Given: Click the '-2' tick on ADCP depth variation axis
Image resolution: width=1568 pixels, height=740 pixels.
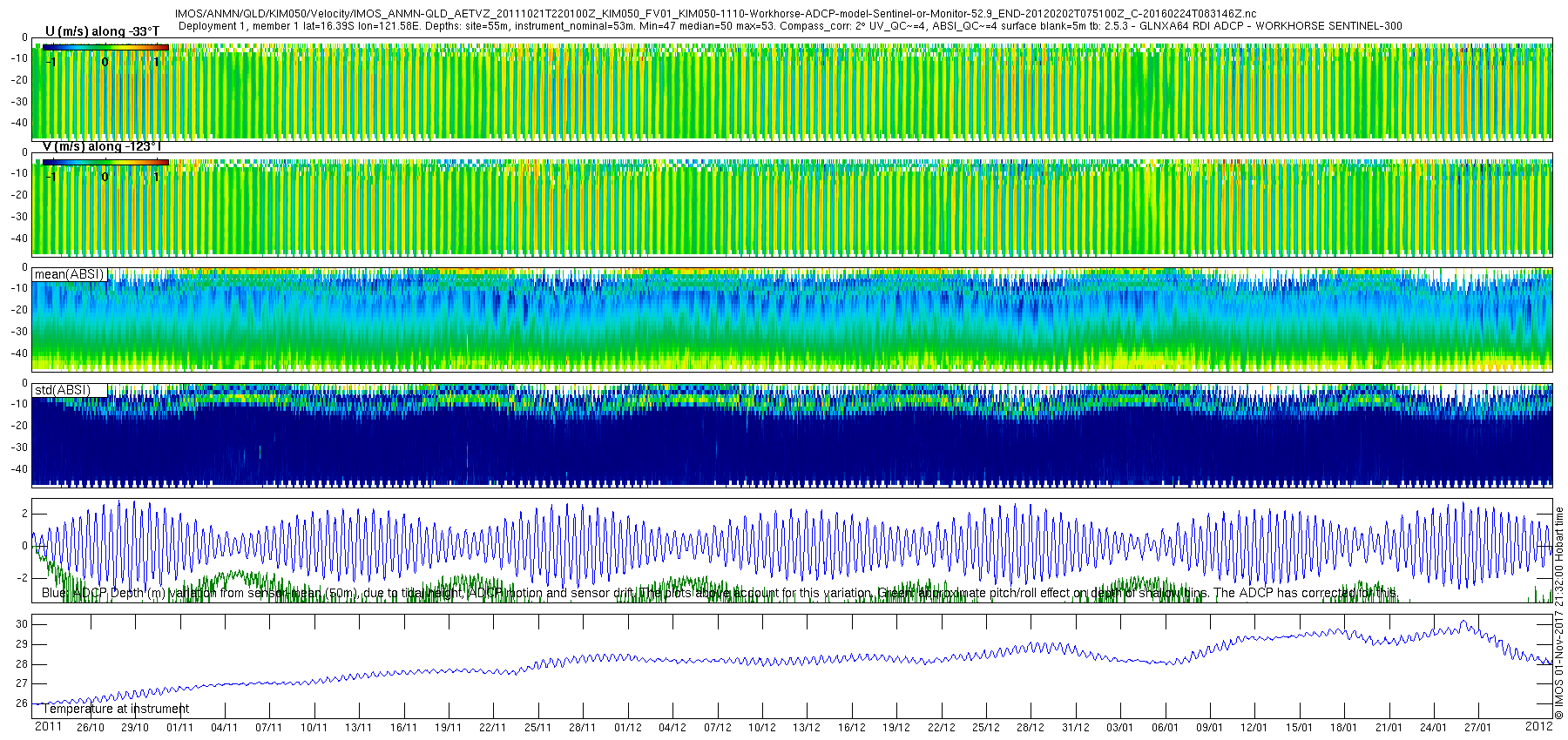Looking at the screenshot, I should pos(23,578).
